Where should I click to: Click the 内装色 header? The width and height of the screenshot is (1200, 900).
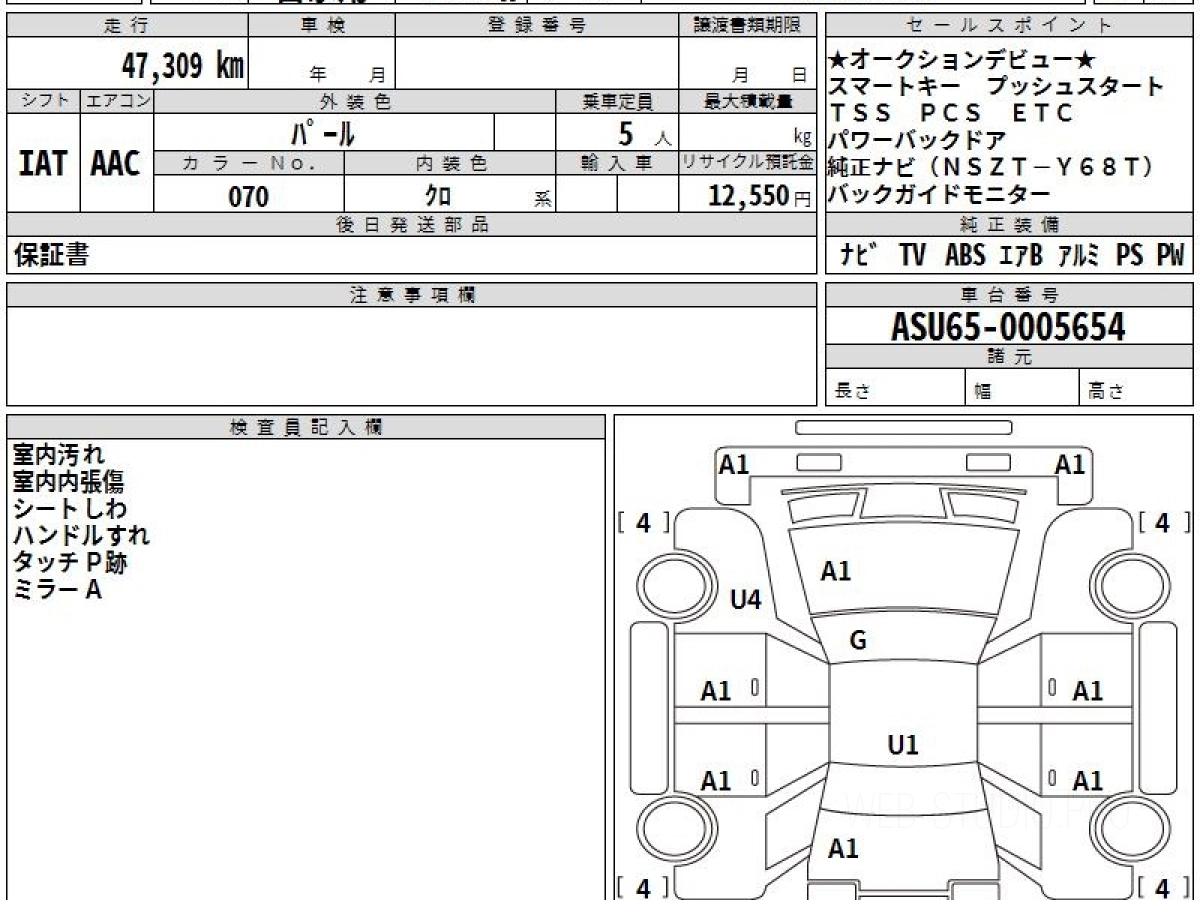coord(450,163)
